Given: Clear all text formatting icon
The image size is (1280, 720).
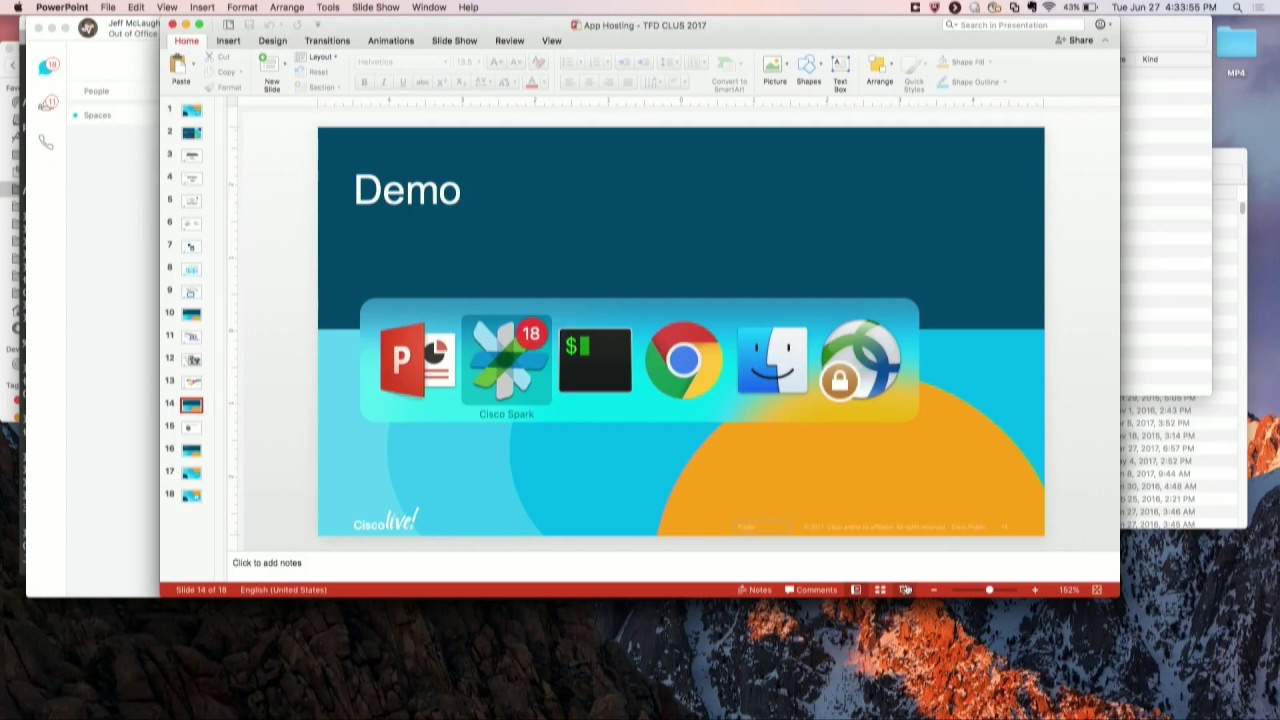Looking at the screenshot, I should tap(539, 62).
